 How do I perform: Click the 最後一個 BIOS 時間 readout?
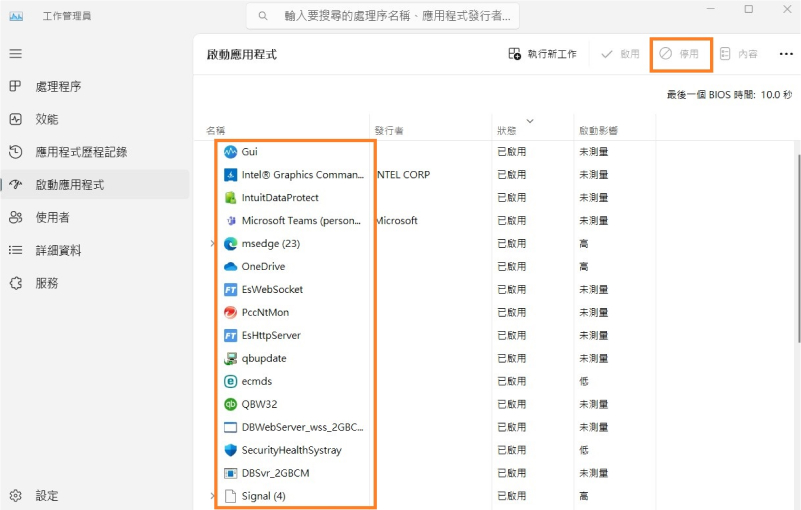coord(729,95)
